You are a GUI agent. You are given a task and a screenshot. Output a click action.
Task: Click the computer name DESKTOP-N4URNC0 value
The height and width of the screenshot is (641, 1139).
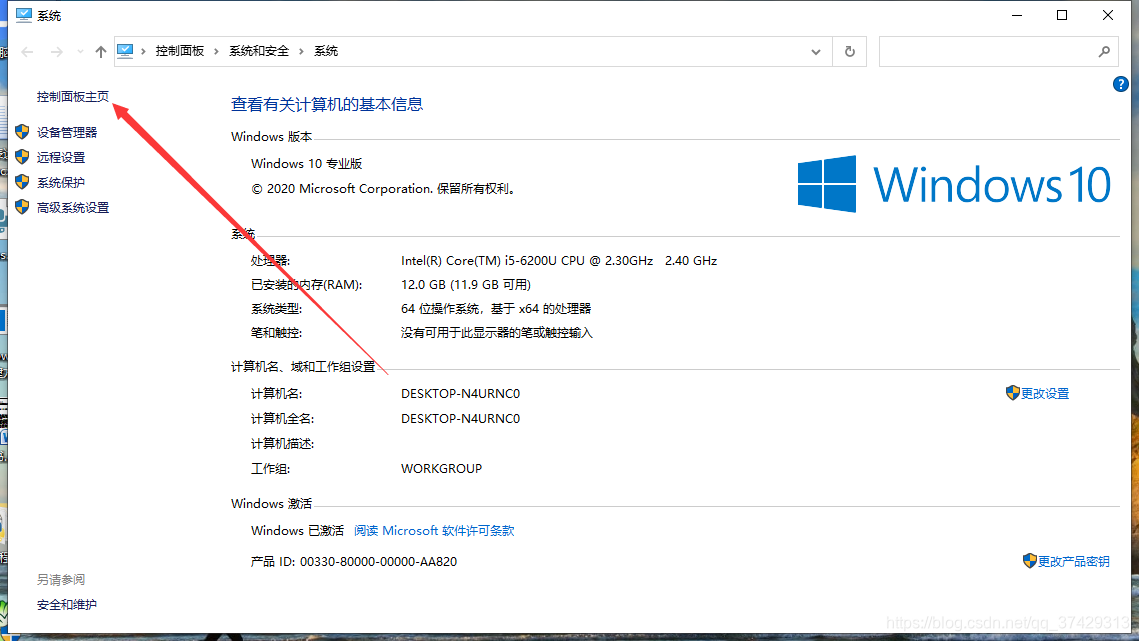461,394
